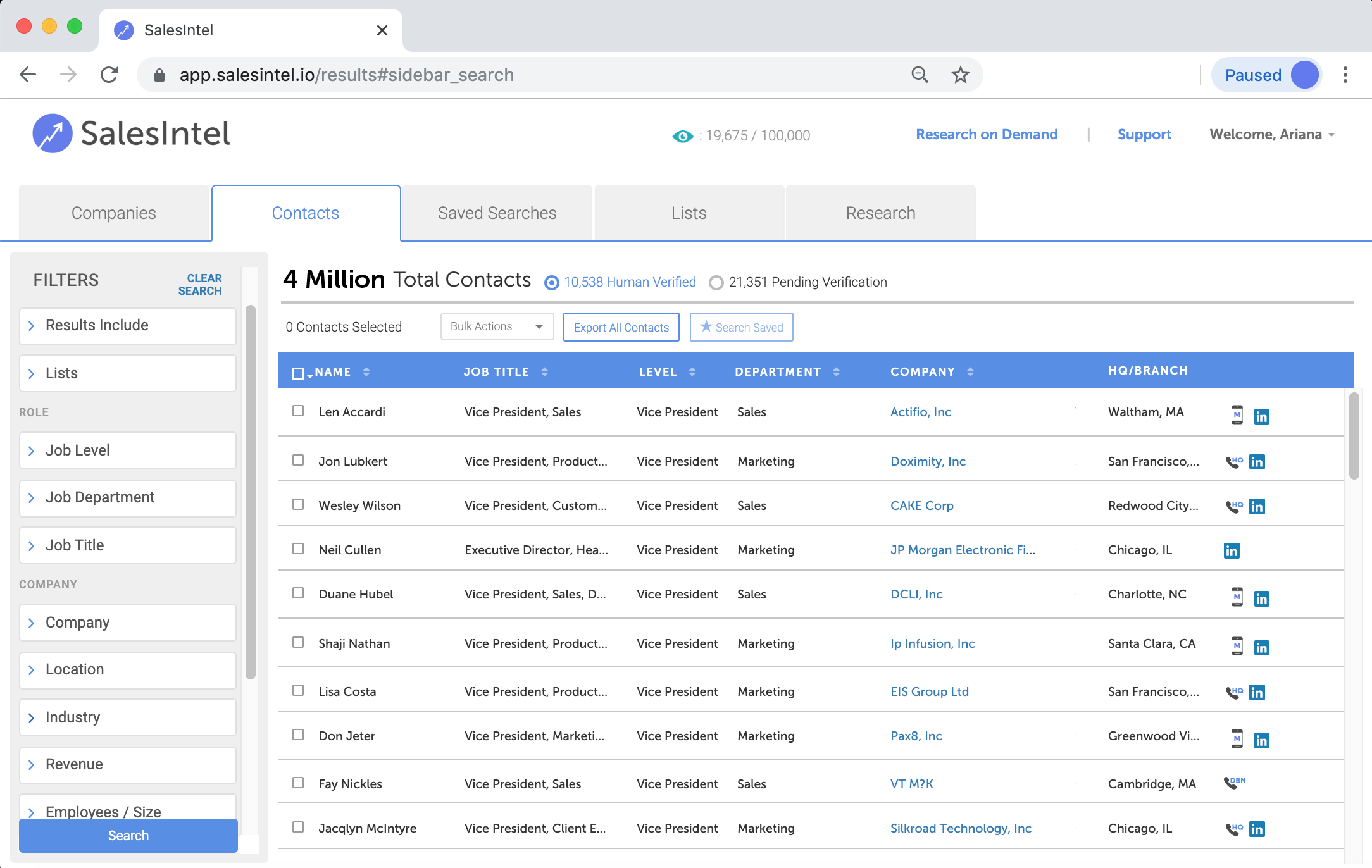Open the Doximity, Inc company link
Viewport: 1372px width, 868px height.
(928, 461)
